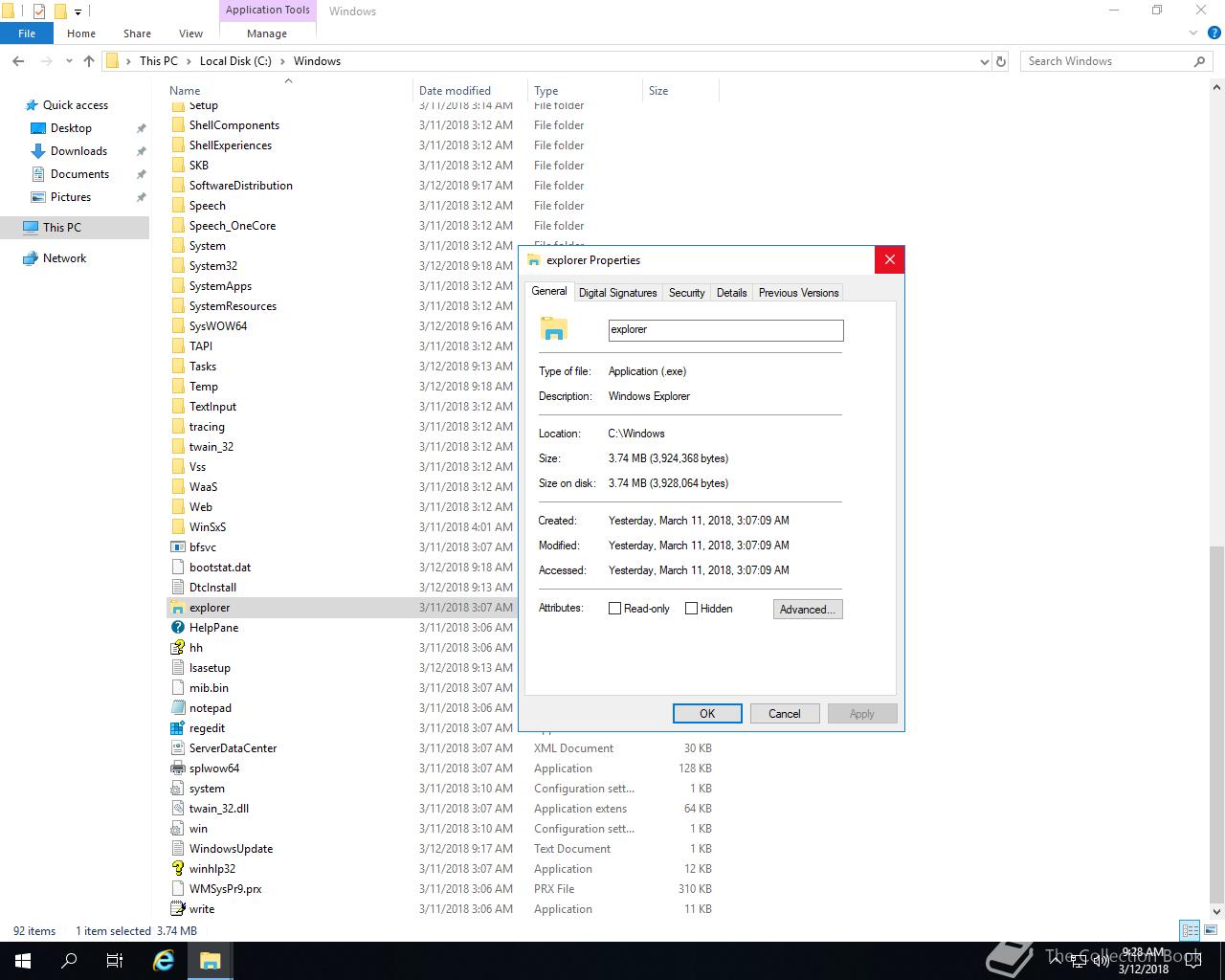The image size is (1225, 980).
Task: Go up one folder level
Action: coord(89,61)
